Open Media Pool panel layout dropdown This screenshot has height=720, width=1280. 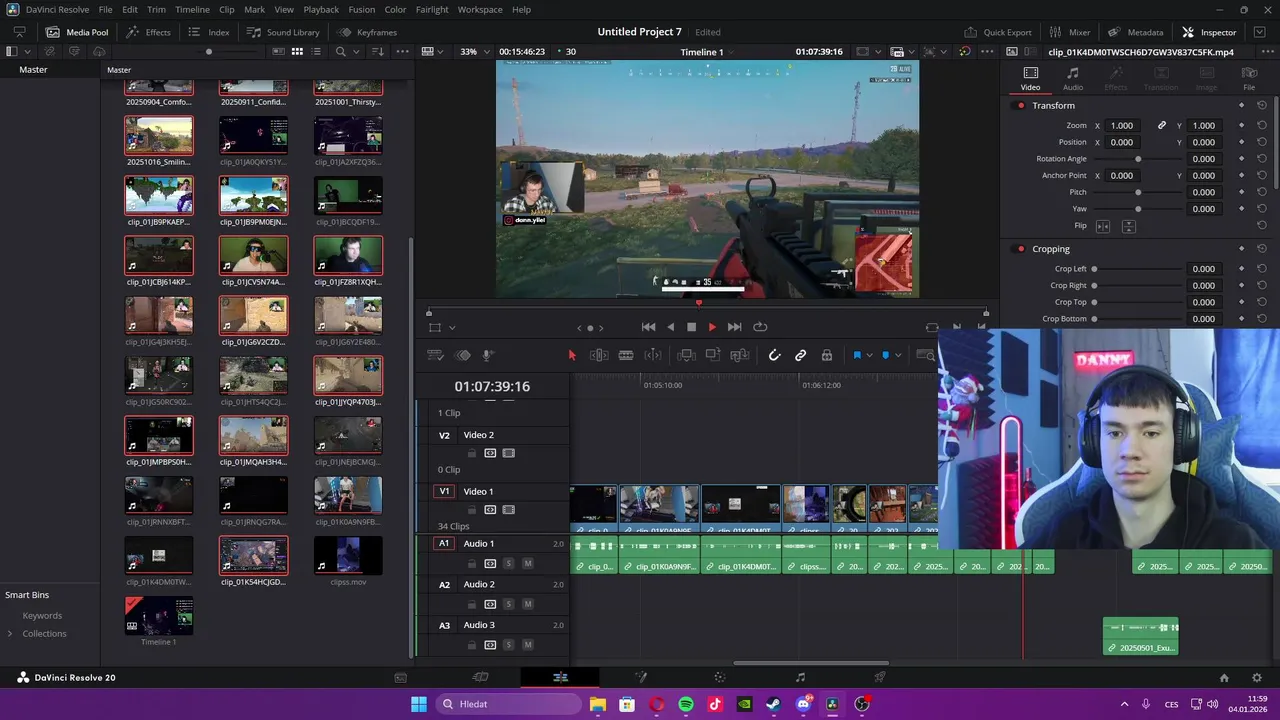click(x=27, y=51)
